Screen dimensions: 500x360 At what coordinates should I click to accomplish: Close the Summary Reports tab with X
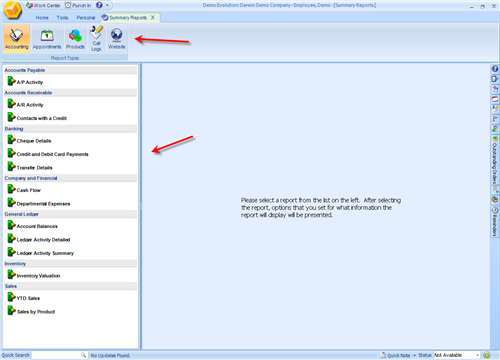(153, 17)
